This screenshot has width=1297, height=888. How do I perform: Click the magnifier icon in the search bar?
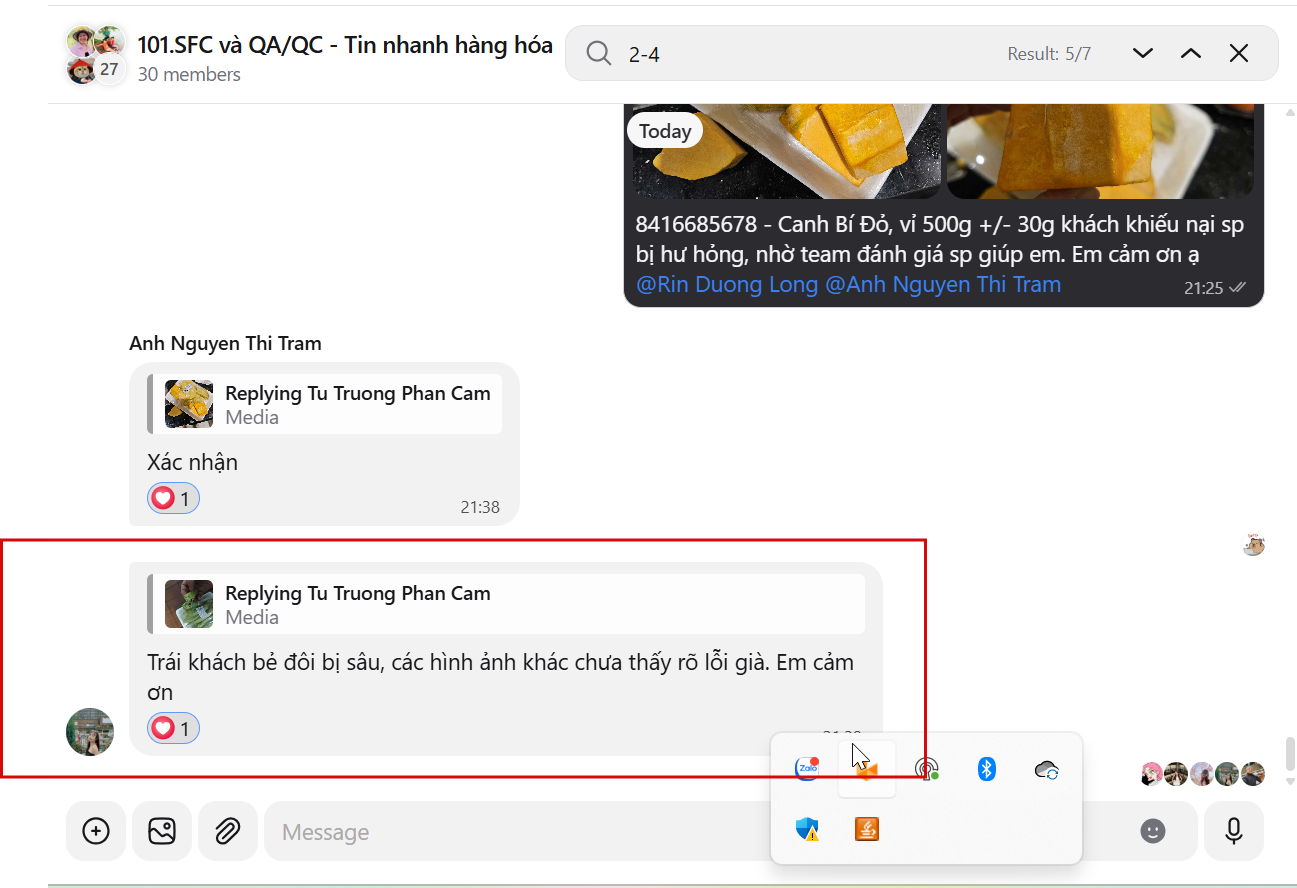tap(599, 54)
